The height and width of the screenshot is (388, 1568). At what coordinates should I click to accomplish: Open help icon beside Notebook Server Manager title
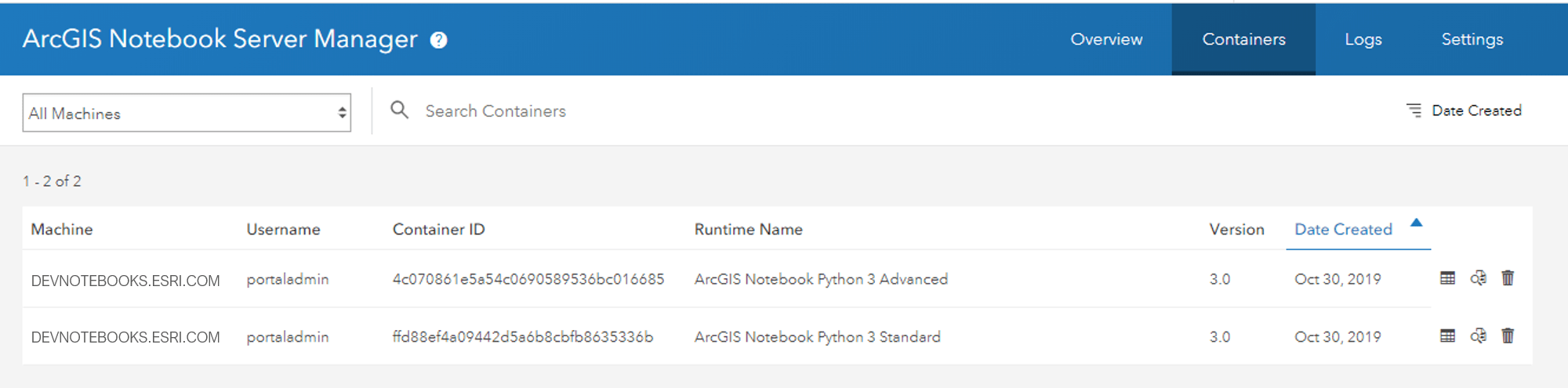click(439, 40)
